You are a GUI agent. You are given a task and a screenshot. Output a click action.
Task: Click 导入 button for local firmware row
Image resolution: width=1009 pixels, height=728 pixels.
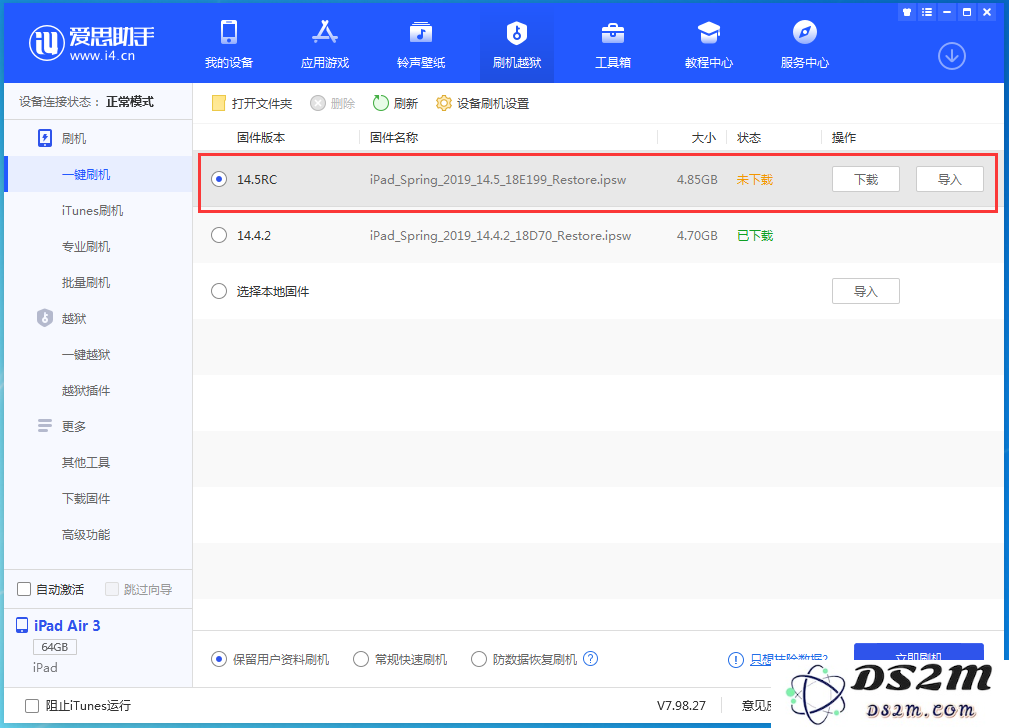866,291
